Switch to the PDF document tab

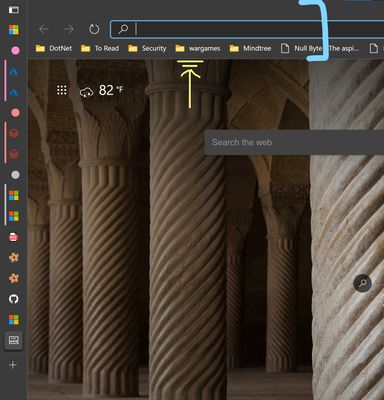point(13,237)
